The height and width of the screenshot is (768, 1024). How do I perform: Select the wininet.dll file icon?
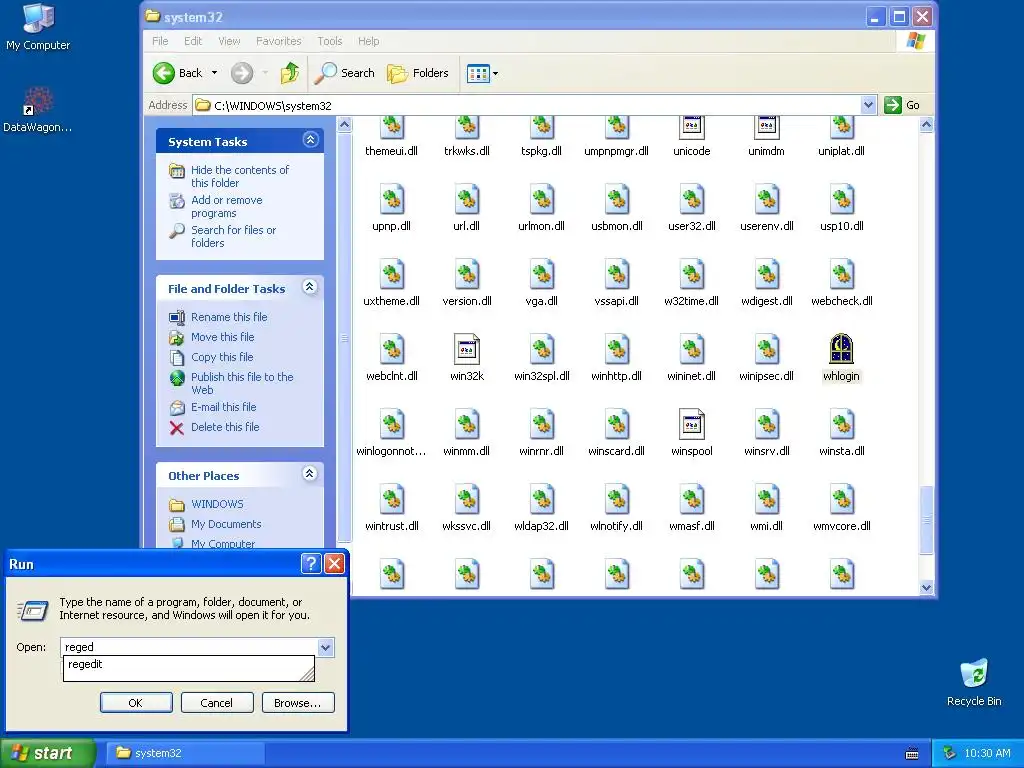[x=692, y=349]
